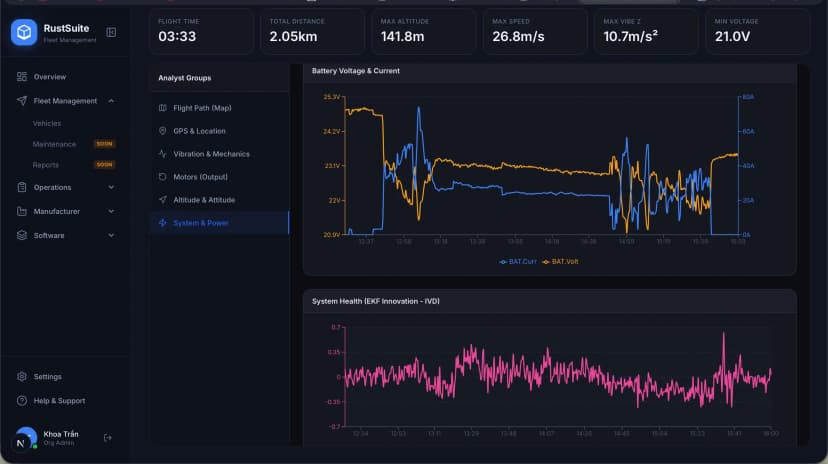Select Maintenance in the sidebar
This screenshot has height=464, width=828.
[54, 144]
